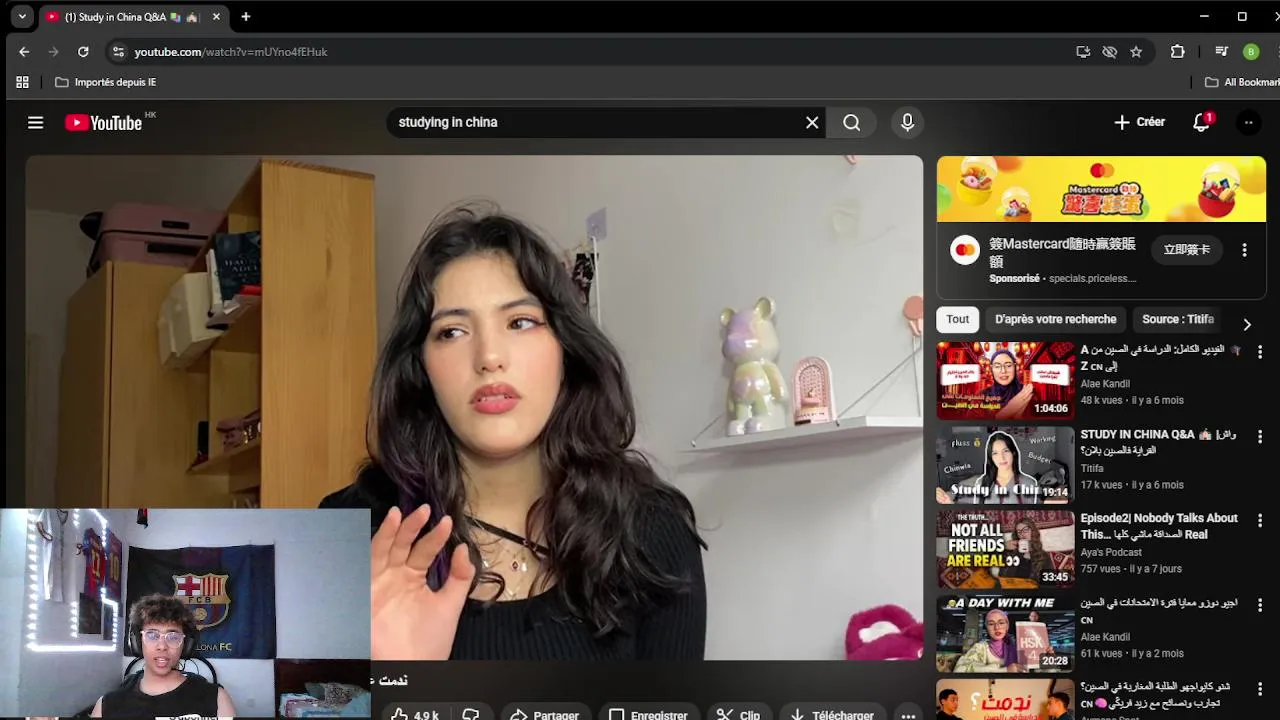Click the crossed-out eye tracking icon

pos(1109,52)
